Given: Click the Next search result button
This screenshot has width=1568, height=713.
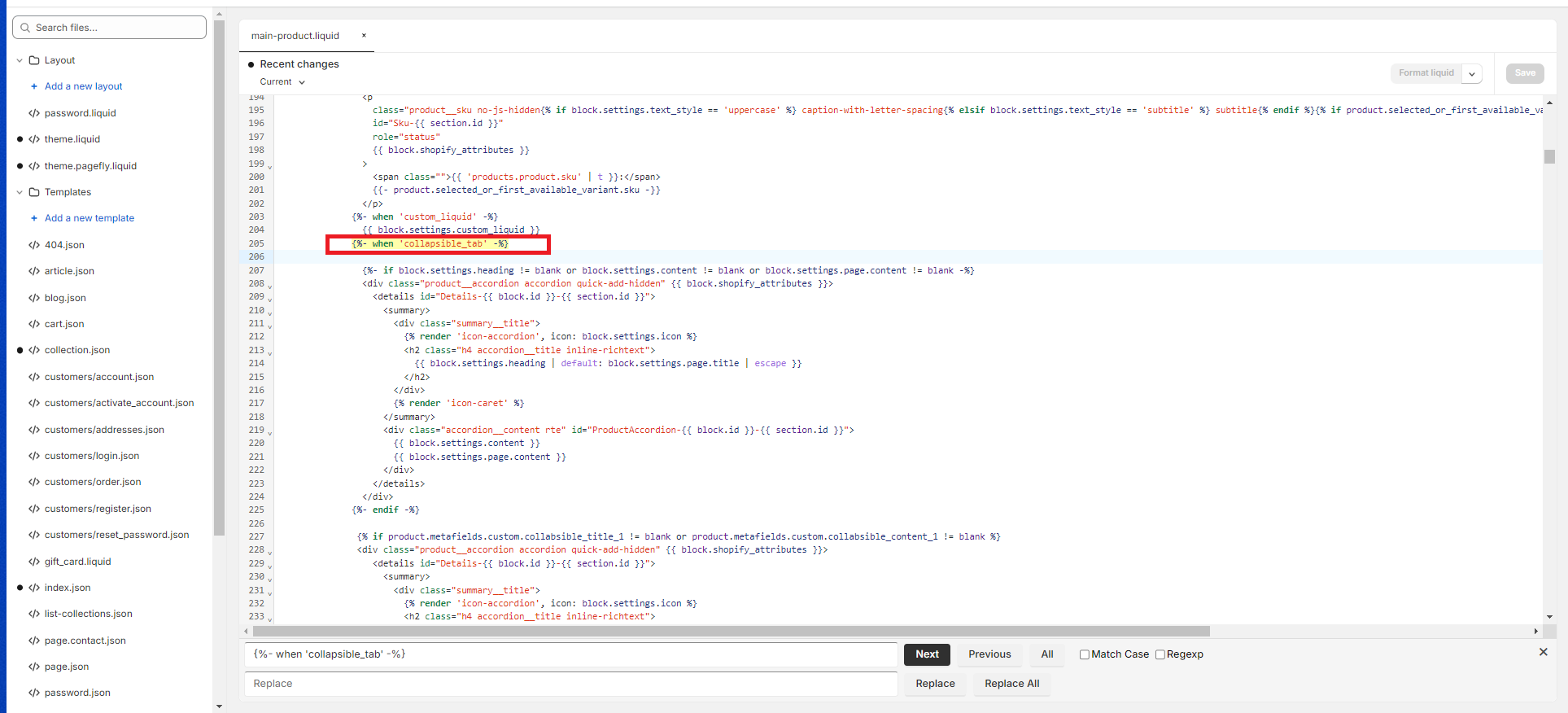Looking at the screenshot, I should 927,654.
